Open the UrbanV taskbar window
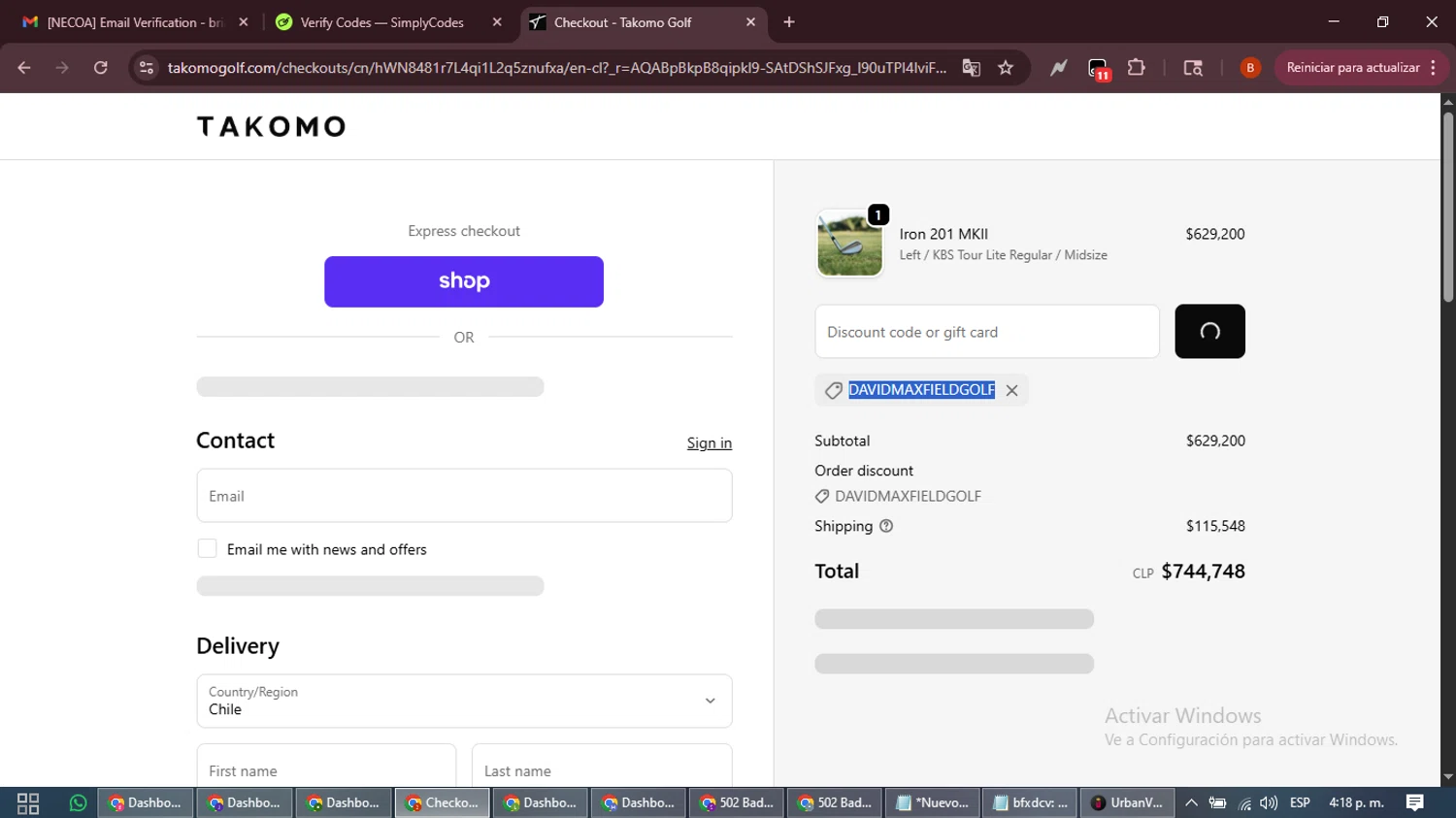Screen dimensions: 1456x818 pyautogui.click(x=1127, y=803)
